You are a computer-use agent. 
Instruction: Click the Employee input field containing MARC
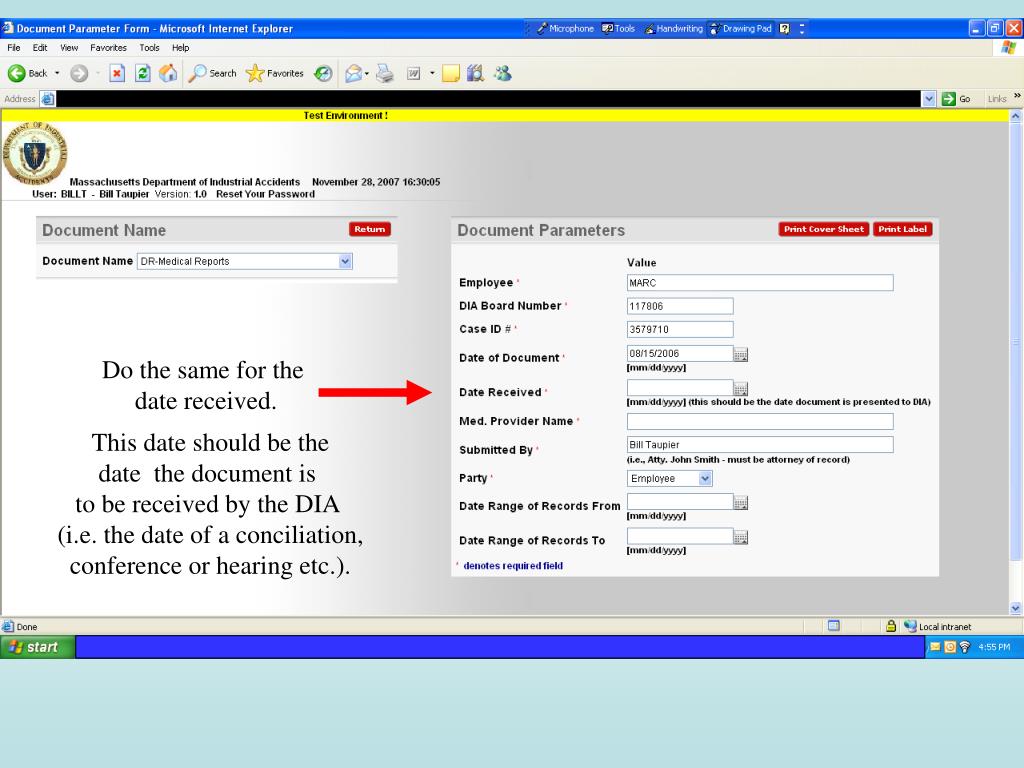[760, 283]
